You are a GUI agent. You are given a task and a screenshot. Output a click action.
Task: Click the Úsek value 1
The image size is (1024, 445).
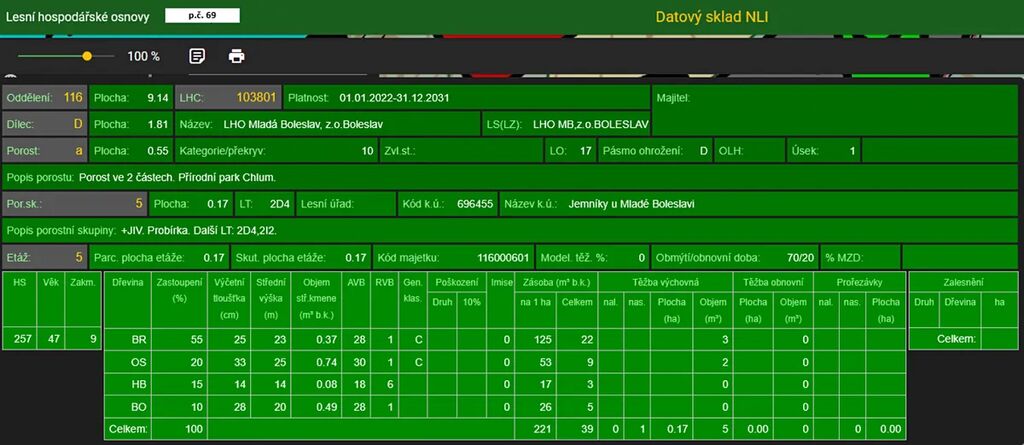[852, 151]
